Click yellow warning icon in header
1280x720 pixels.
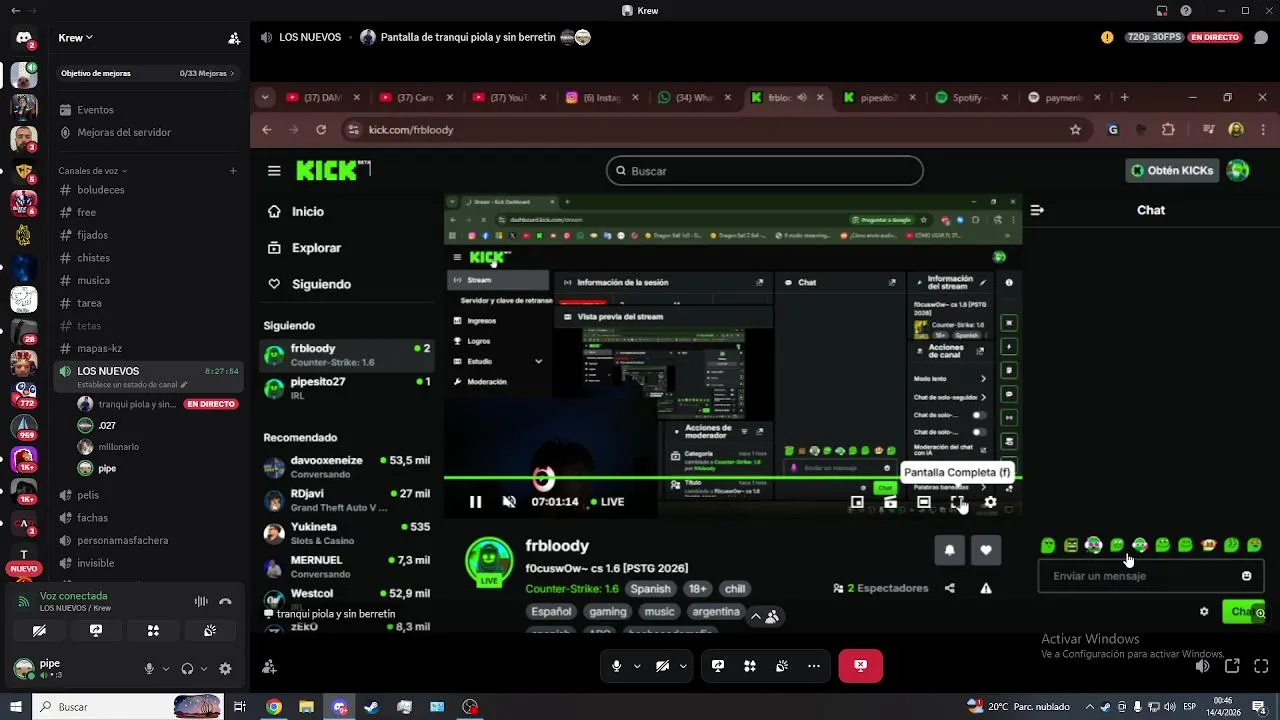pyautogui.click(x=1107, y=37)
